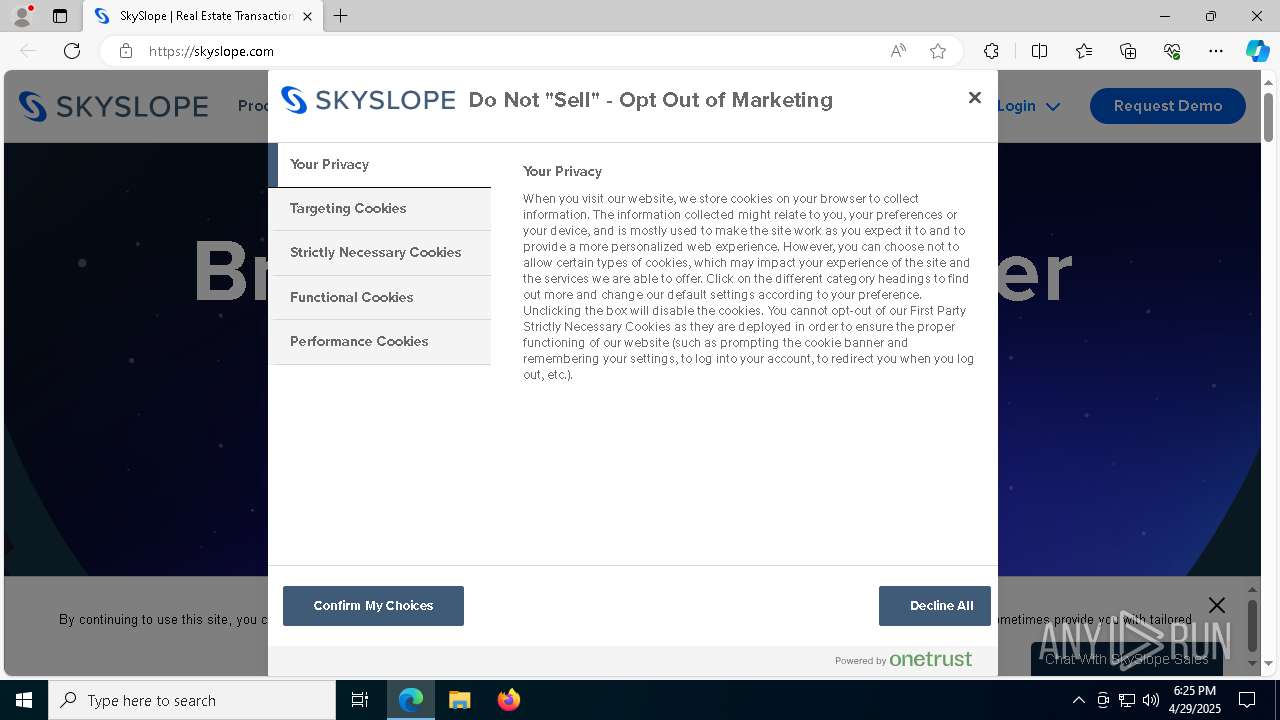
Task: Open browser Extensions menu
Action: click(991, 51)
